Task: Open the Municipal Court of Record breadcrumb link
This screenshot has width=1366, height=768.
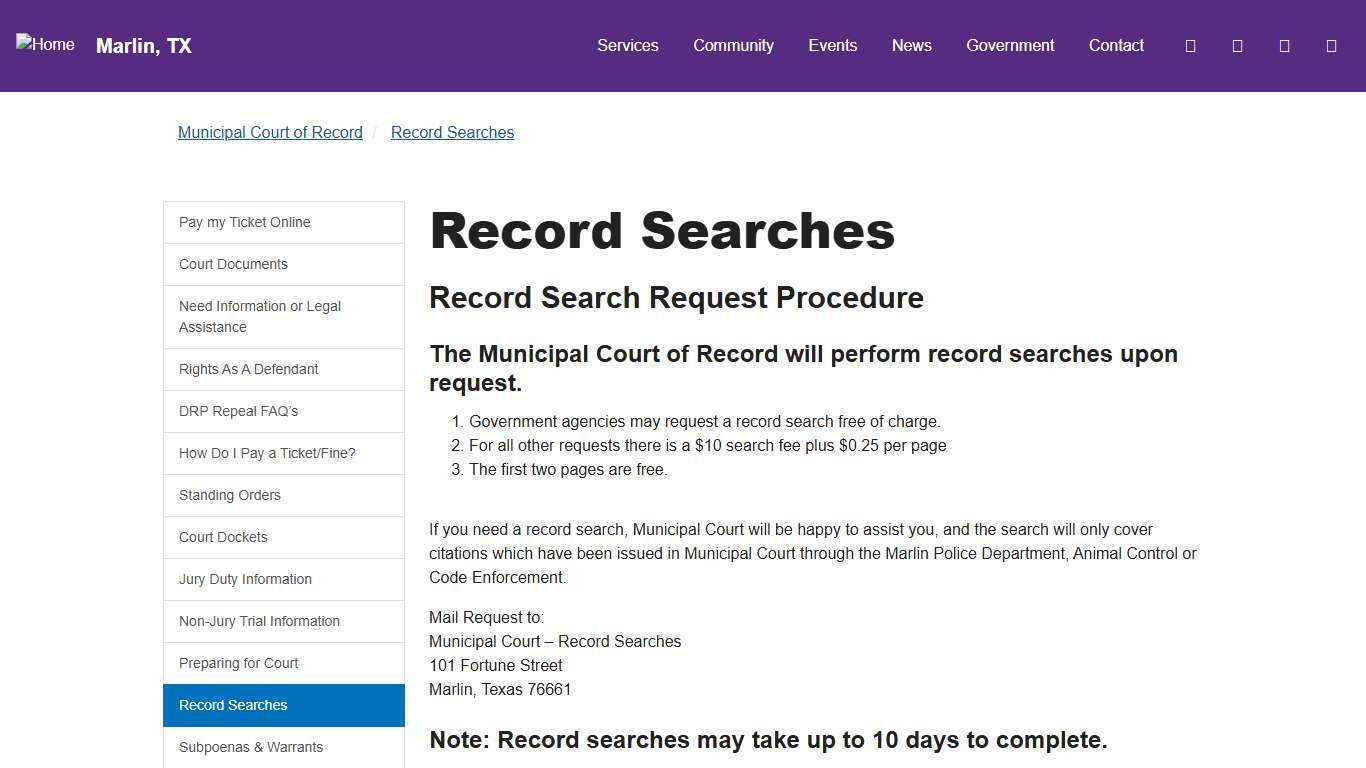Action: 270,132
